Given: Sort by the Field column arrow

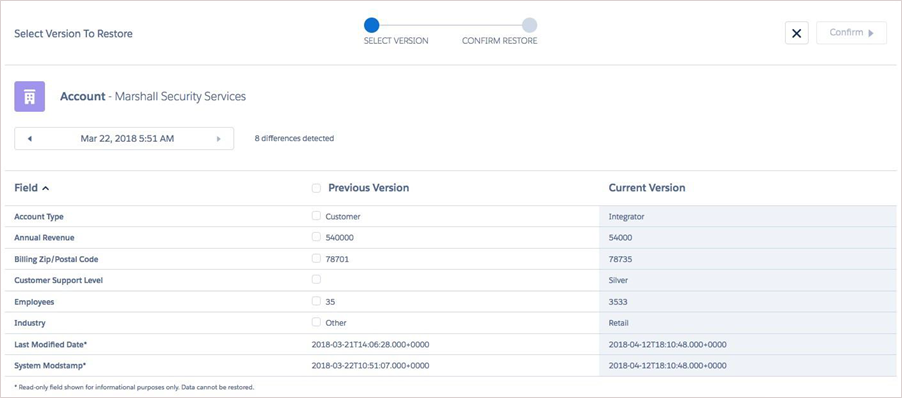Looking at the screenshot, I should pyautogui.click(x=45, y=188).
